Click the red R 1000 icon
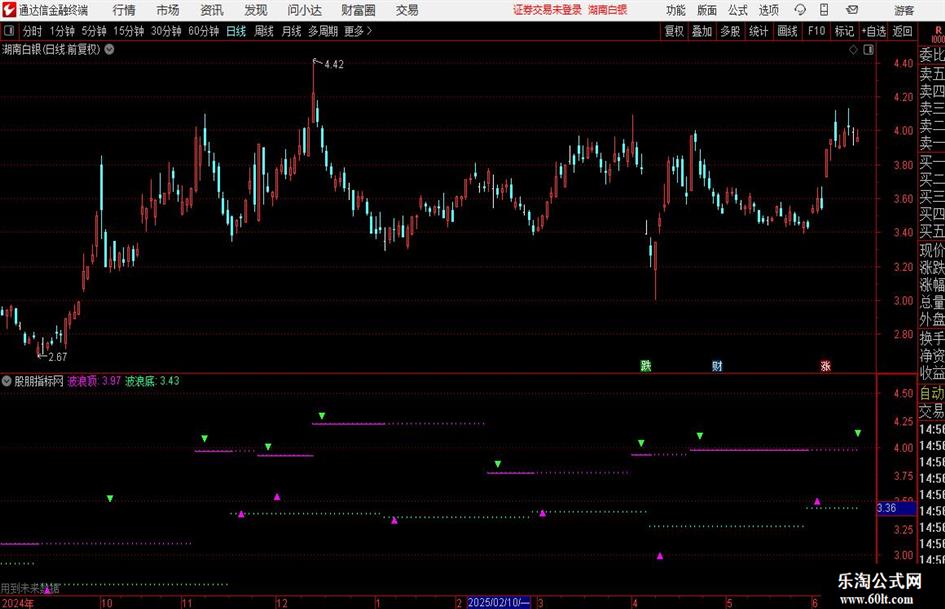This screenshot has width=945, height=609. pyautogui.click(x=938, y=34)
